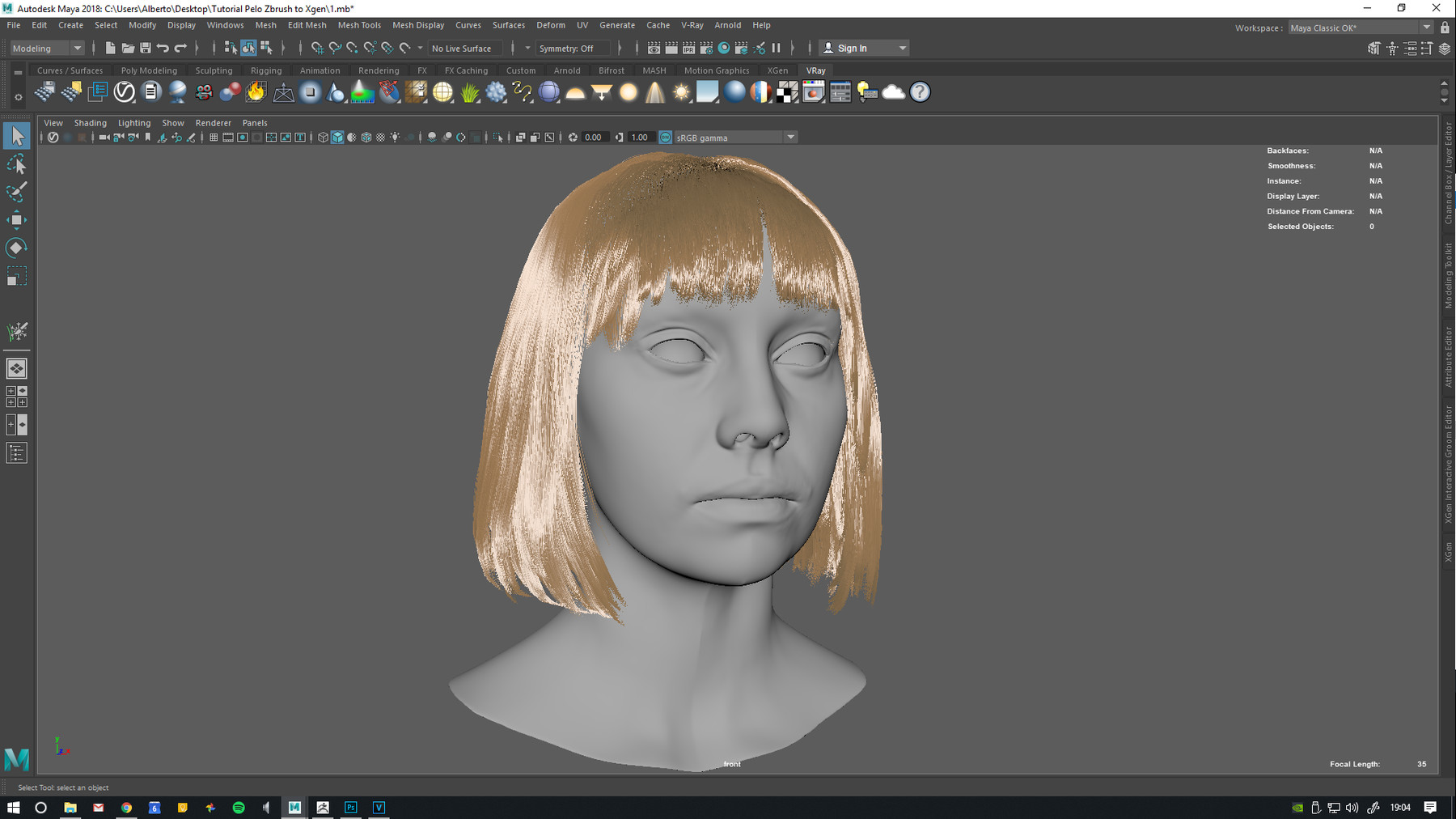1456x819 pixels.
Task: Open No Live Surface field dropdown
Action: [465, 49]
